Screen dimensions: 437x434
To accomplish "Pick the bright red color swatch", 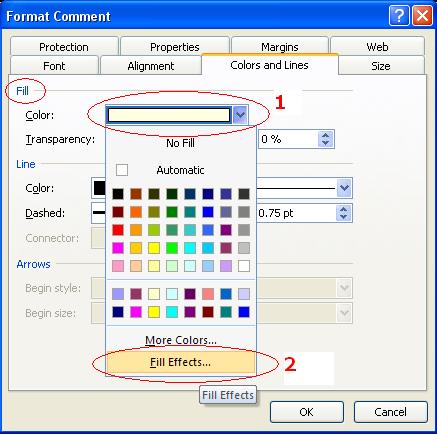I will (x=118, y=230).
